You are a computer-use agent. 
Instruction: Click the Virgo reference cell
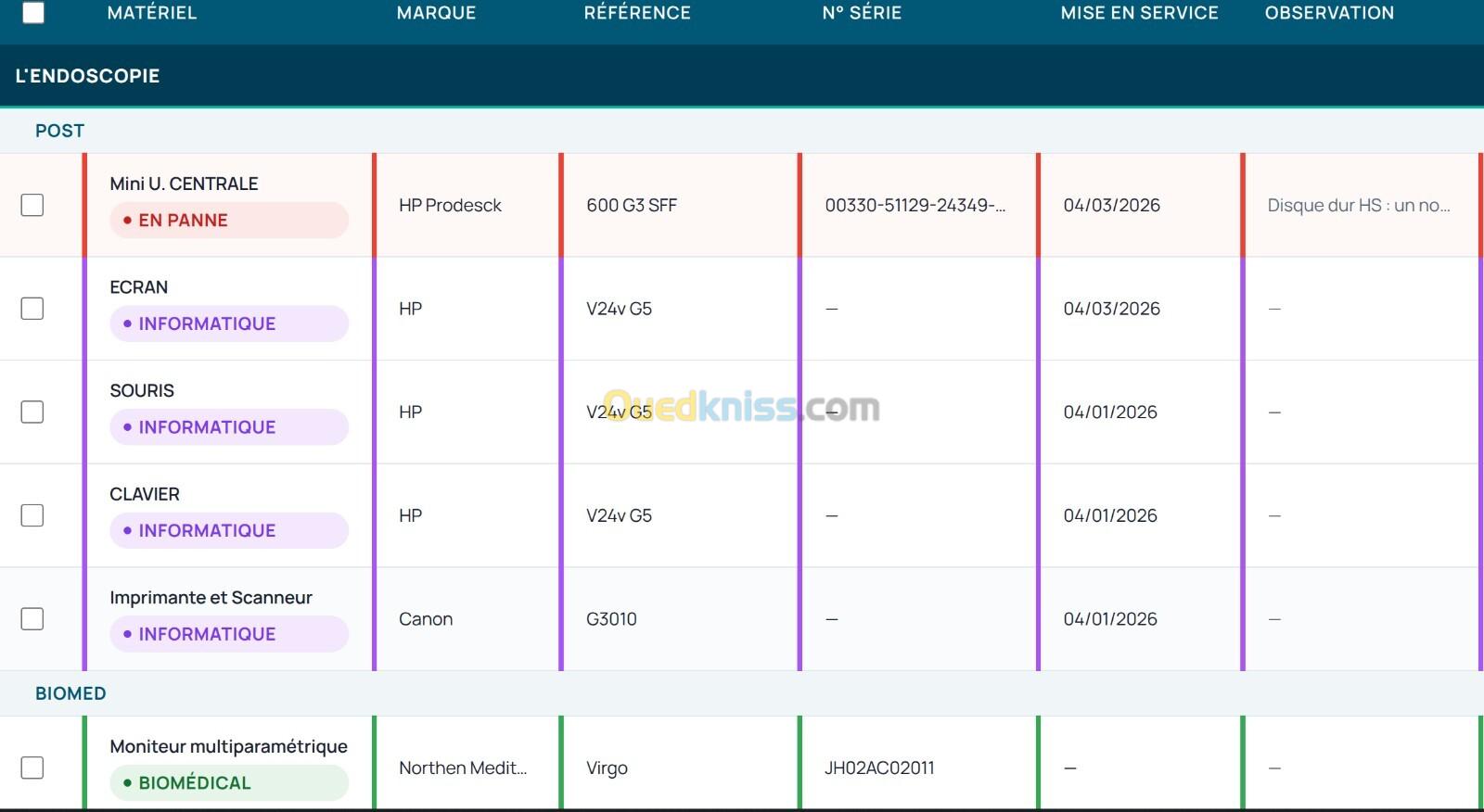(x=607, y=768)
